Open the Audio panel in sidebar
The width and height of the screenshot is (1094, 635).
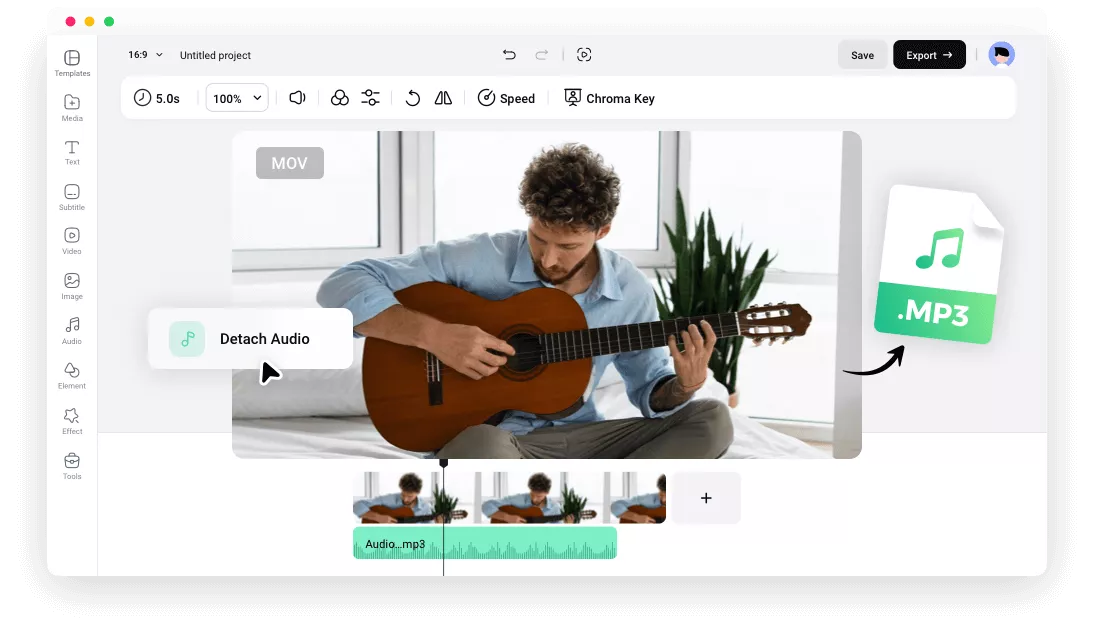[x=72, y=331]
